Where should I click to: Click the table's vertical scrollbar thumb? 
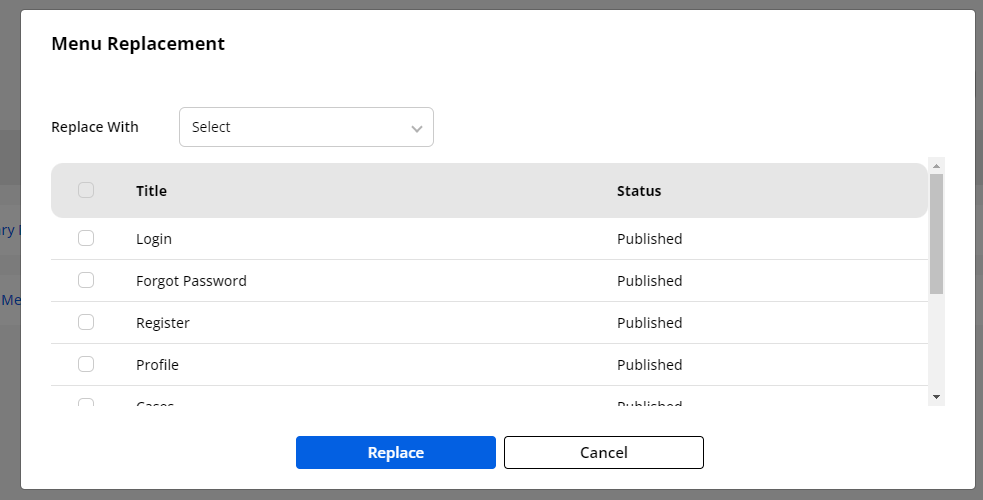point(936,233)
